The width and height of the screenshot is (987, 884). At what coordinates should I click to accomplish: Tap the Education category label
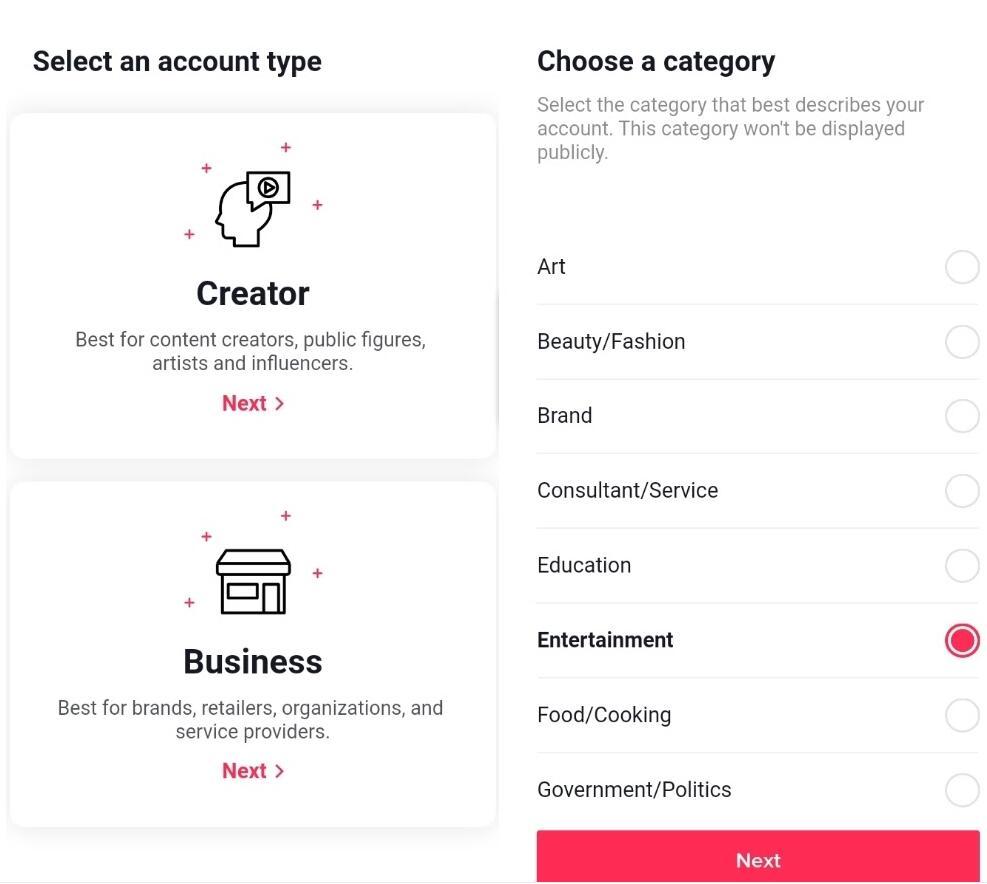[x=584, y=565]
